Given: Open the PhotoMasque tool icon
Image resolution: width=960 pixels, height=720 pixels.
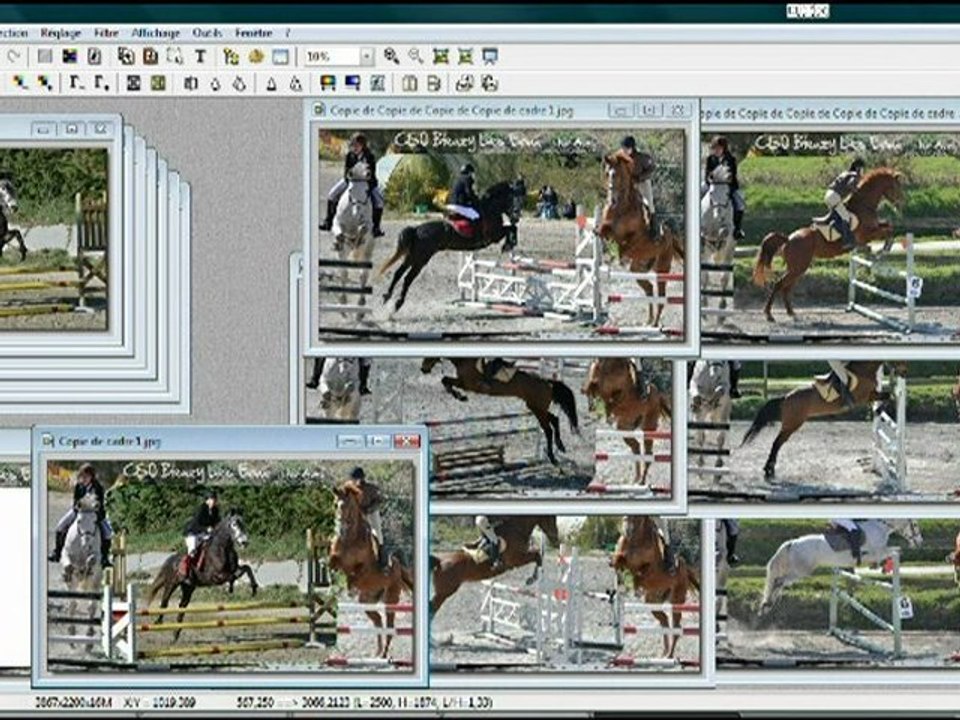Looking at the screenshot, I should tap(377, 83).
